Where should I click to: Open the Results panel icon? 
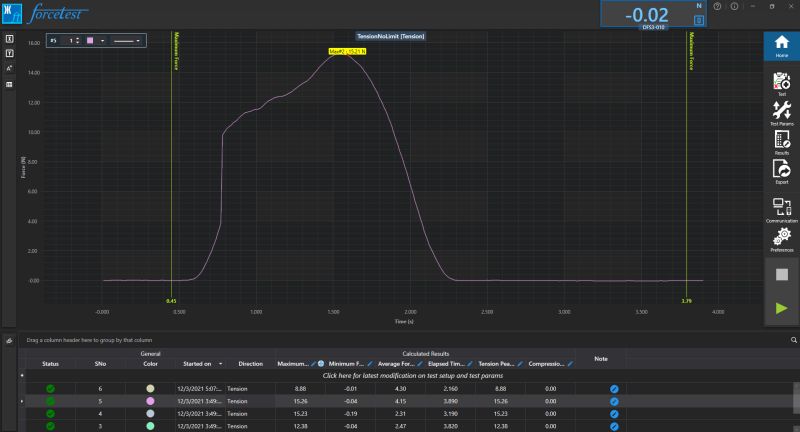click(x=782, y=142)
